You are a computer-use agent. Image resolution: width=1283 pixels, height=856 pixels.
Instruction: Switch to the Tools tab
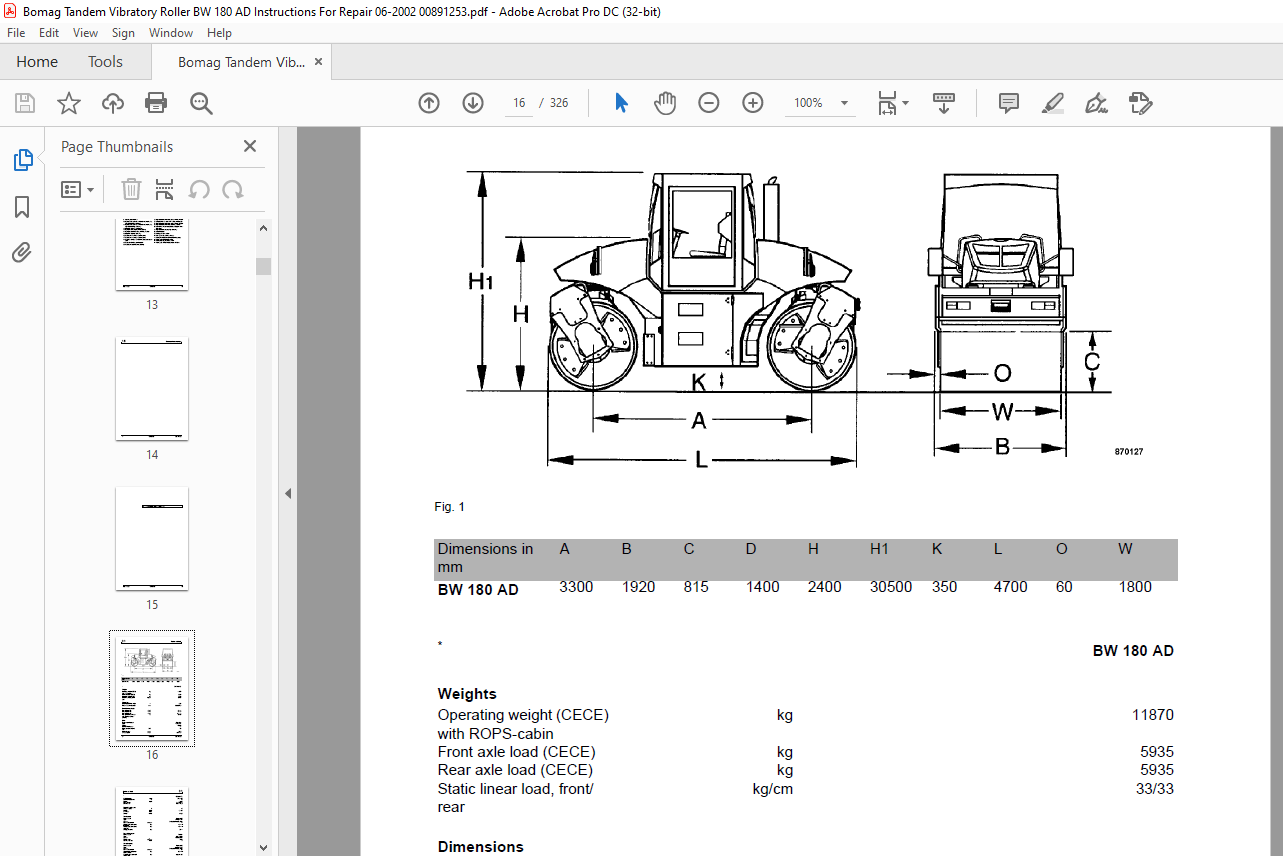(105, 62)
